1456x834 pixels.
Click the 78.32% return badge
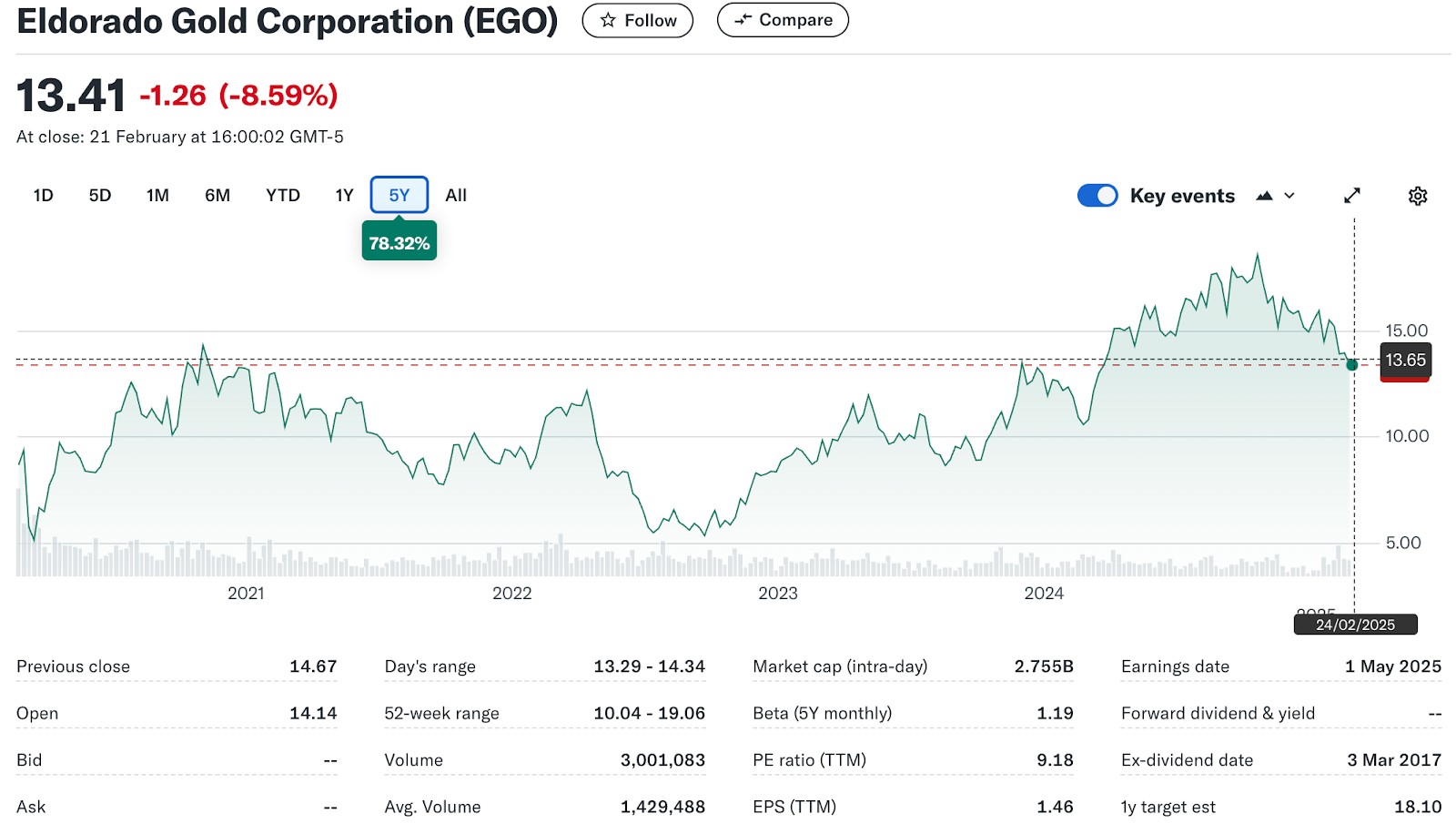point(399,243)
